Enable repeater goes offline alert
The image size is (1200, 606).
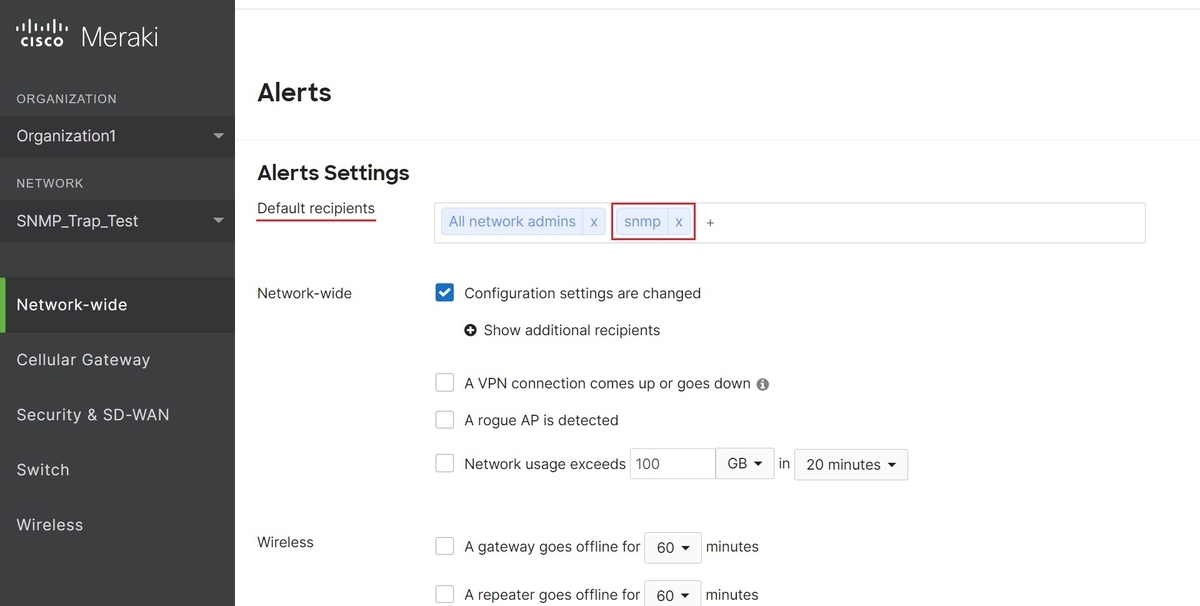click(445, 594)
